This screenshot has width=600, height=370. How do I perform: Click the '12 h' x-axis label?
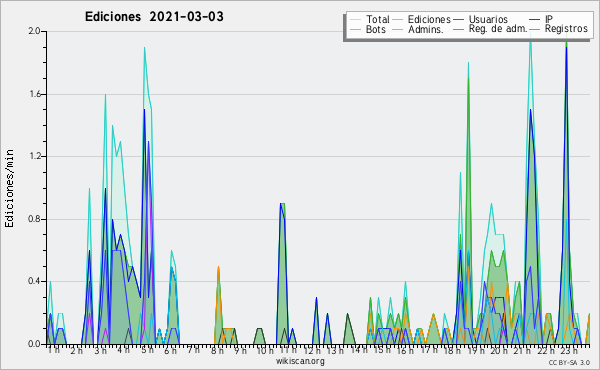tap(312, 350)
